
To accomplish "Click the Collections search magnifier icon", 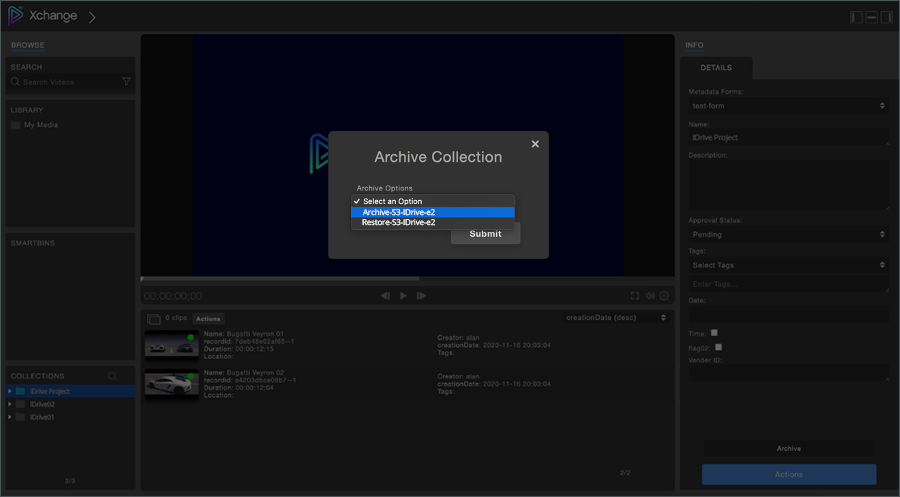I will (112, 376).
